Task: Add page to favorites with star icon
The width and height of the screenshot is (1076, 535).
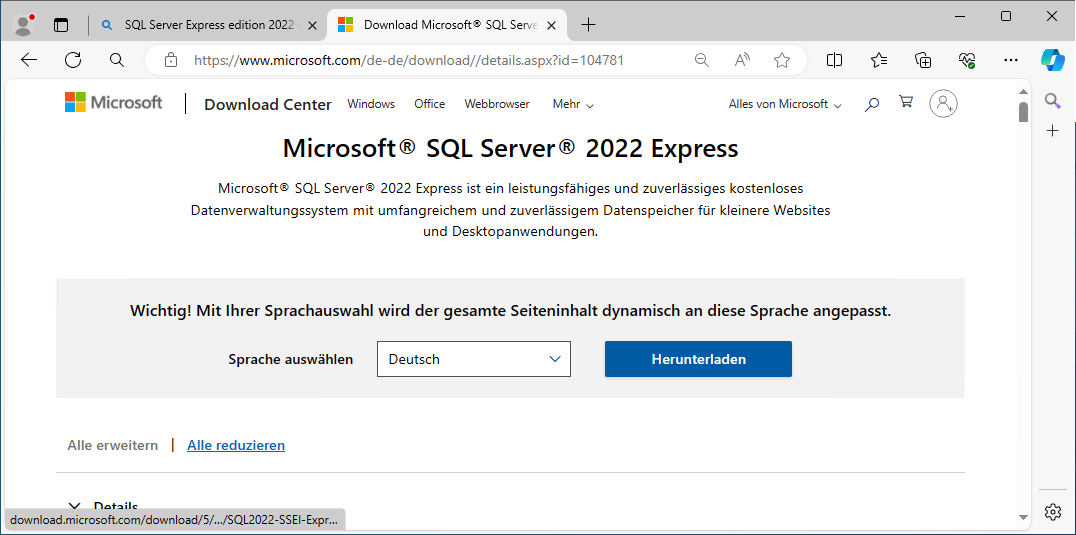Action: point(782,60)
